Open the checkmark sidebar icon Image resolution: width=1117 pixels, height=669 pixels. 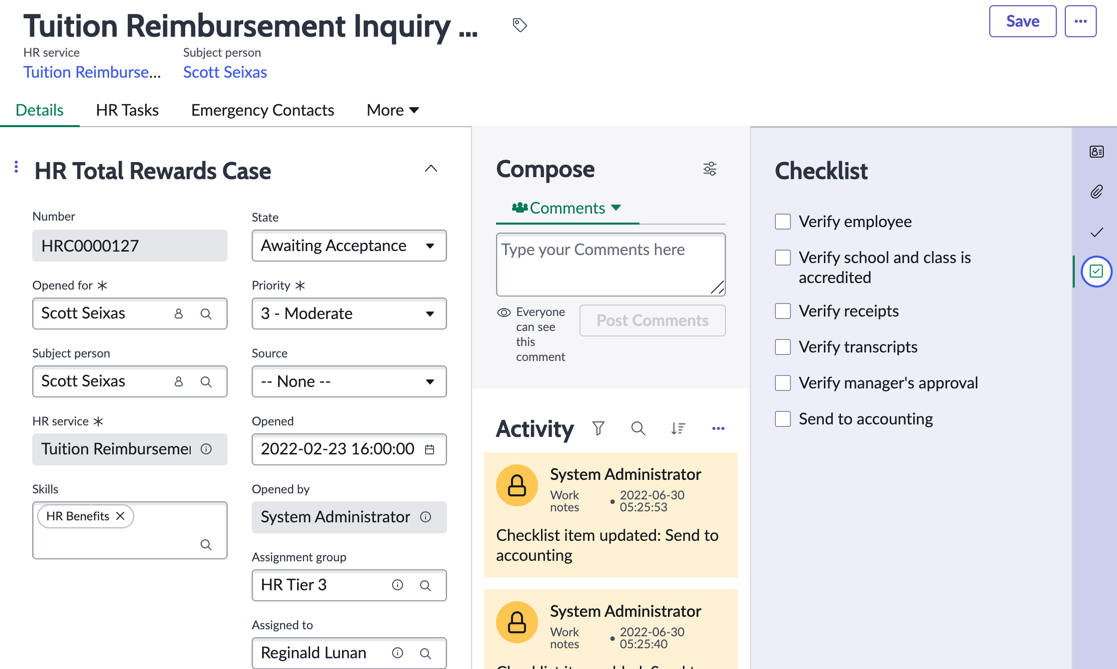pos(1096,232)
